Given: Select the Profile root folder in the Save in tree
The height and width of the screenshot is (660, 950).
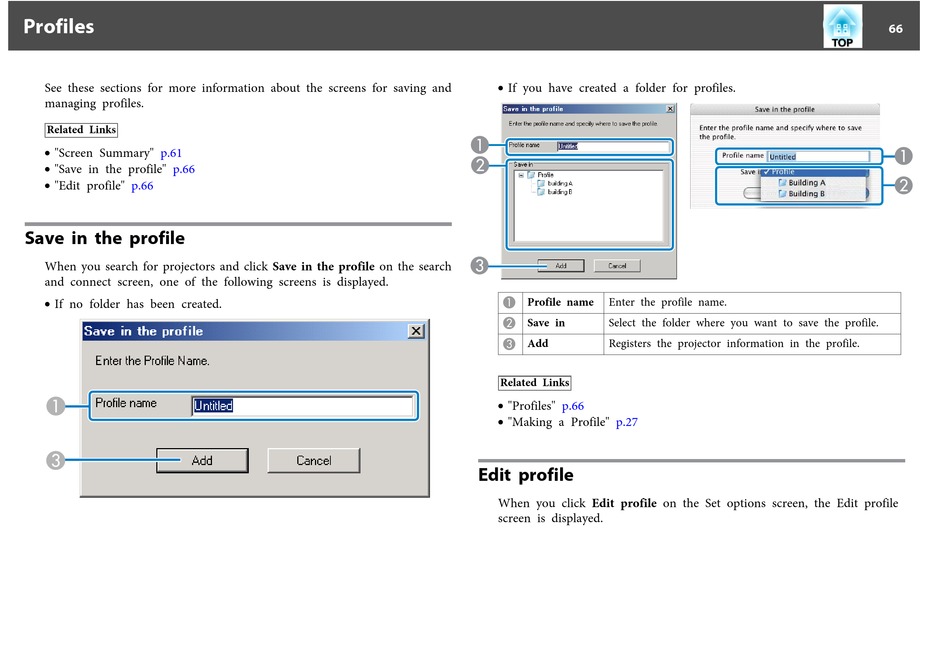Looking at the screenshot, I should 545,175.
